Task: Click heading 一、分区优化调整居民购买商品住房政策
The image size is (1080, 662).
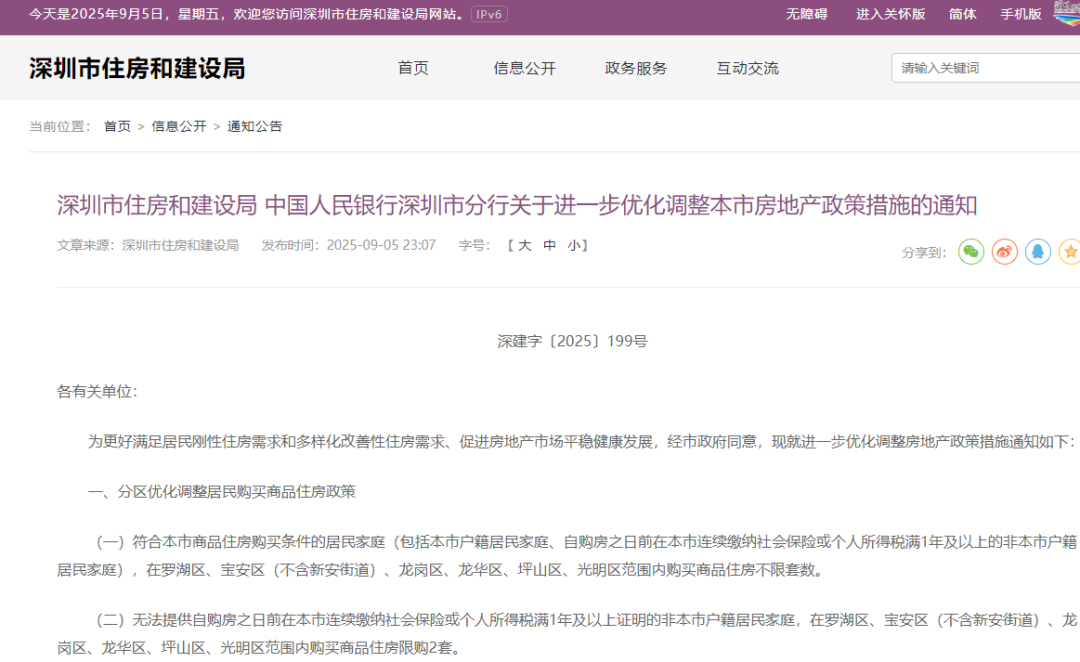Action: point(222,491)
